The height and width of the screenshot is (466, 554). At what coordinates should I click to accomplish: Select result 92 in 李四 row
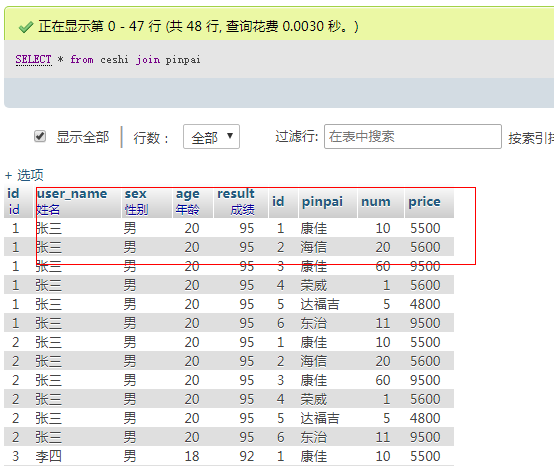tap(247, 456)
